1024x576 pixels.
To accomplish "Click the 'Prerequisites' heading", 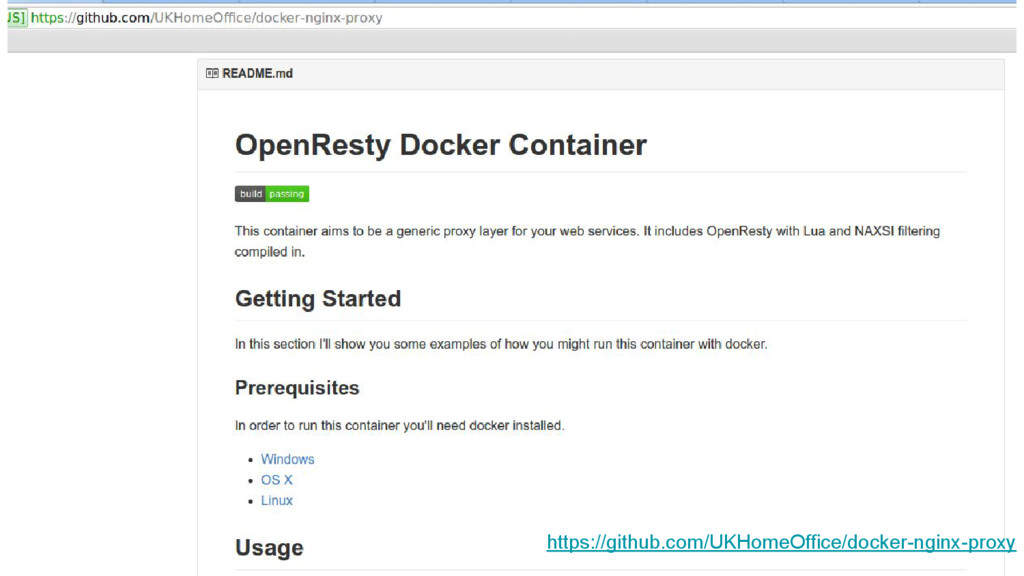I will click(x=296, y=388).
